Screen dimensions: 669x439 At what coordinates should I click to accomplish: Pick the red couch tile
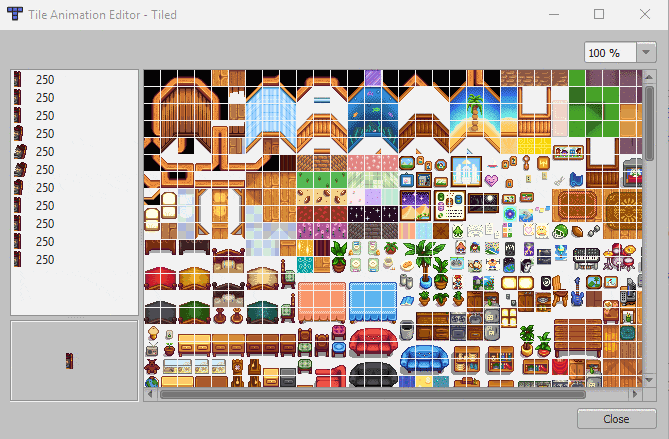[373, 342]
